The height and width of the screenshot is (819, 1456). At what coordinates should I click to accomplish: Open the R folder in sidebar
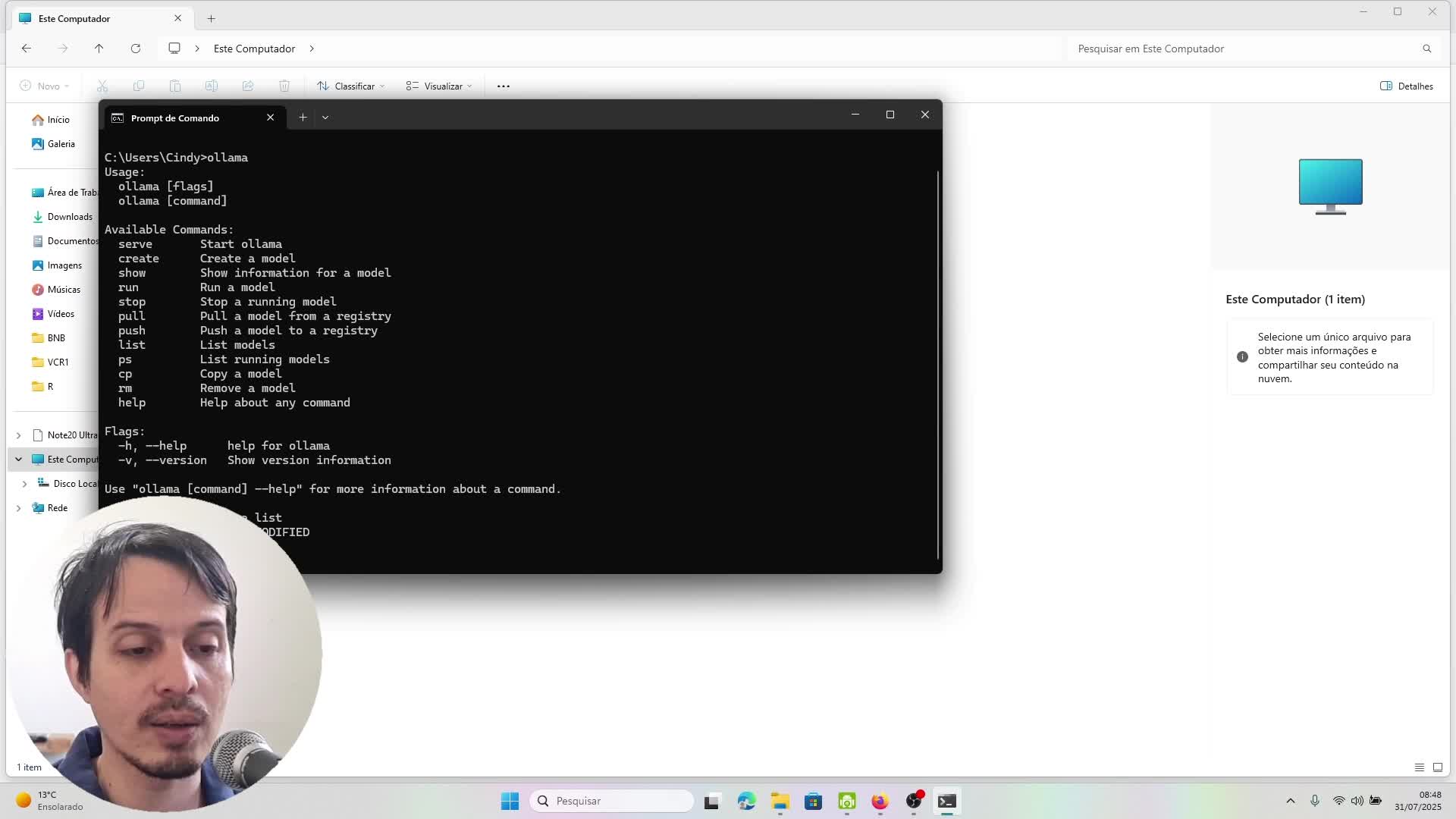[42, 387]
